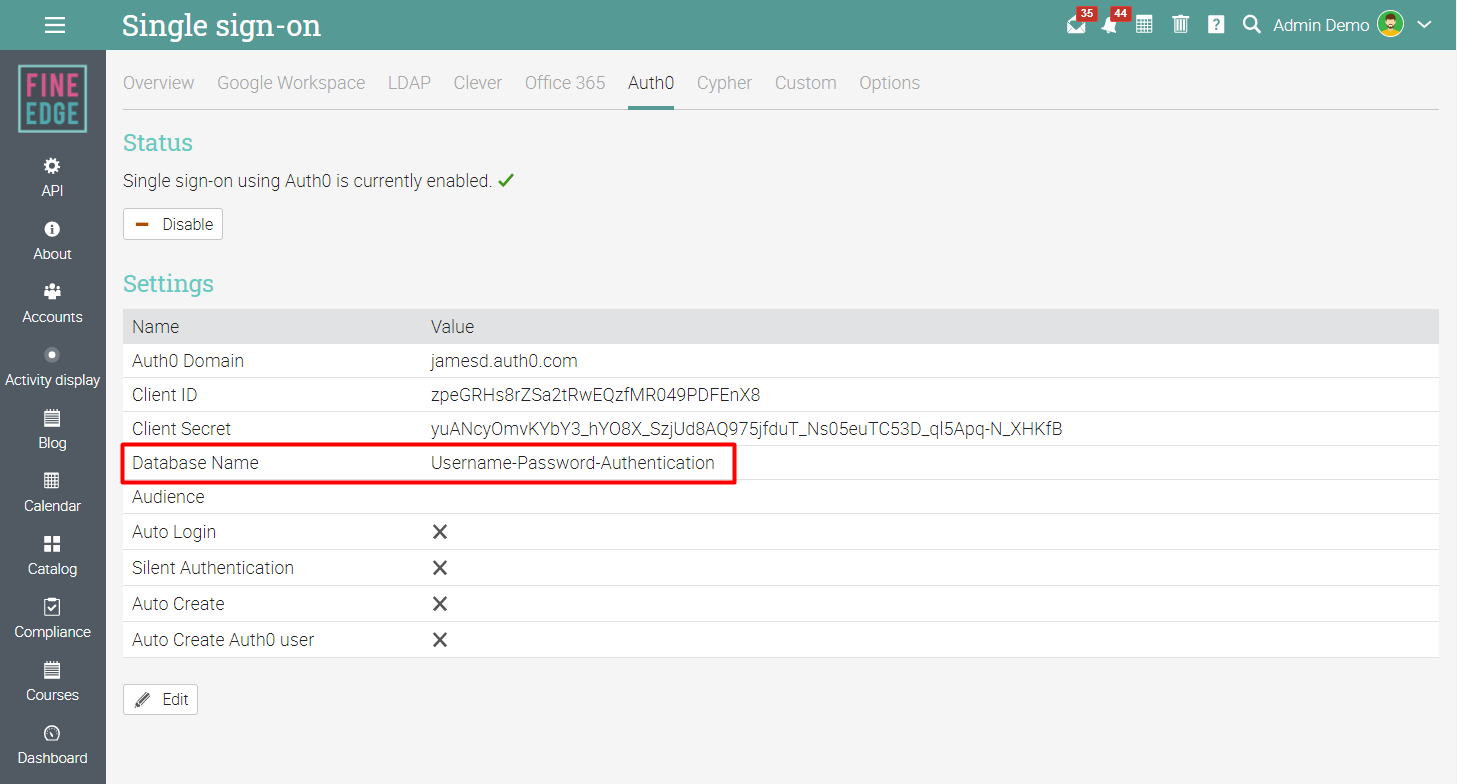Click the Auth0 currently enabled status text
This screenshot has height=784, width=1457.
307,181
